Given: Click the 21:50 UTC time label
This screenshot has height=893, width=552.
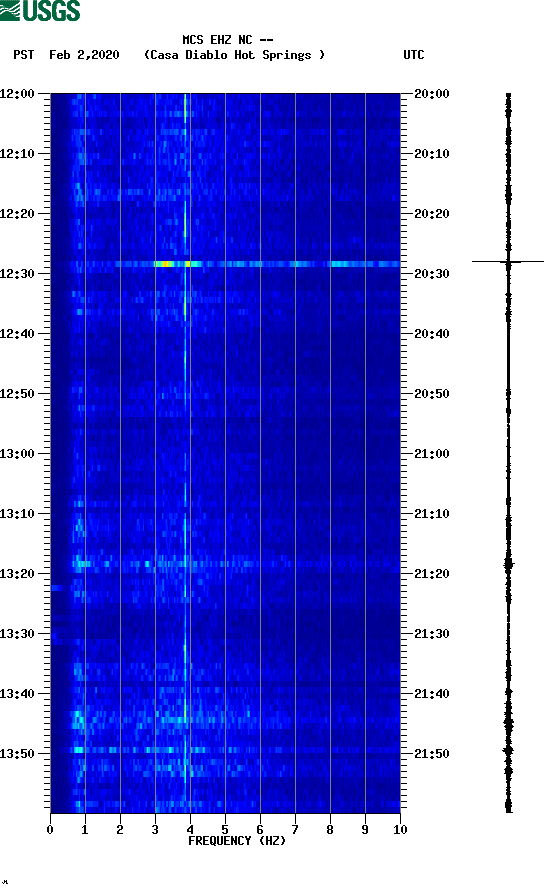Looking at the screenshot, I should coord(432,754).
